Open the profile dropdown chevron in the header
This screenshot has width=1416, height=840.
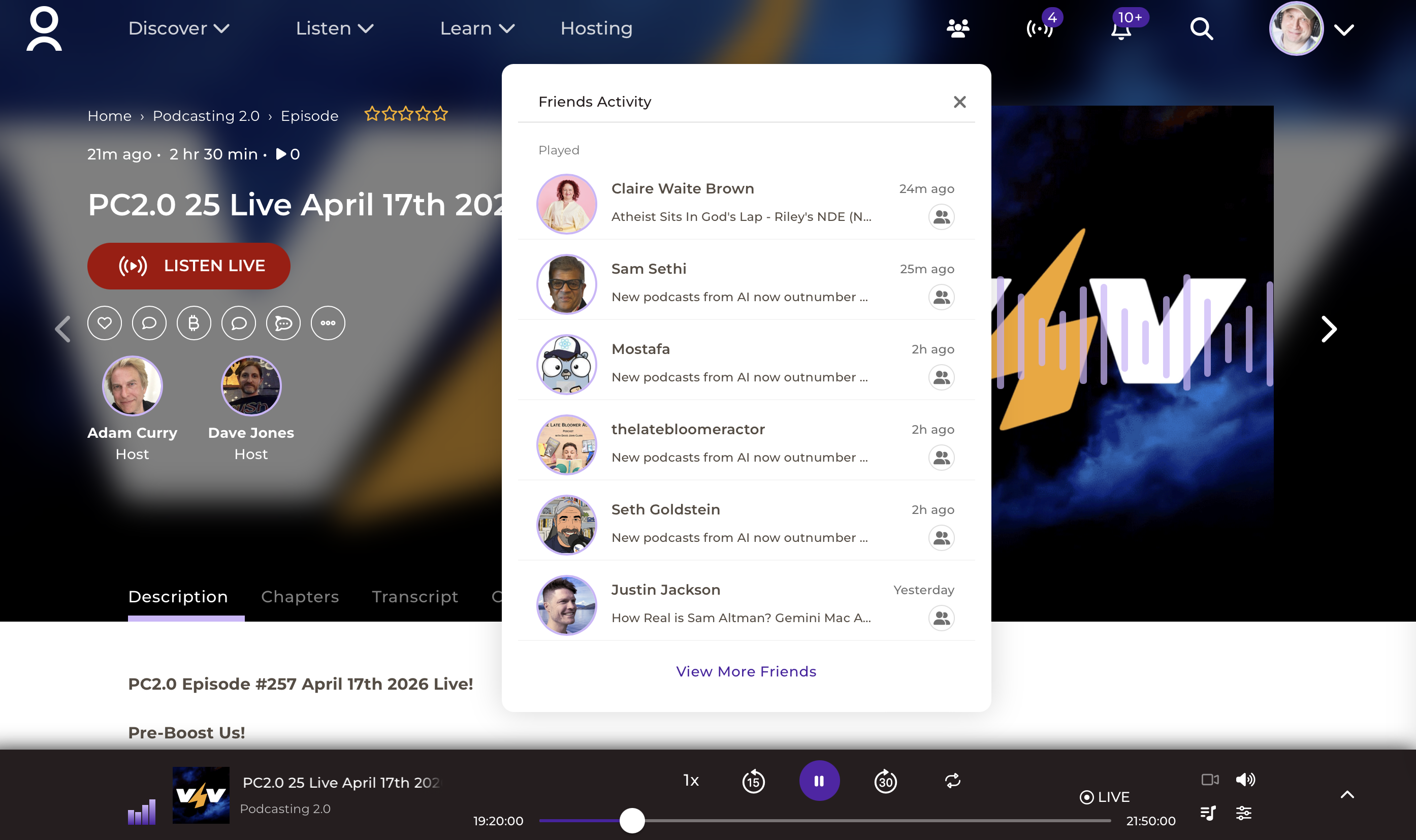(1345, 29)
